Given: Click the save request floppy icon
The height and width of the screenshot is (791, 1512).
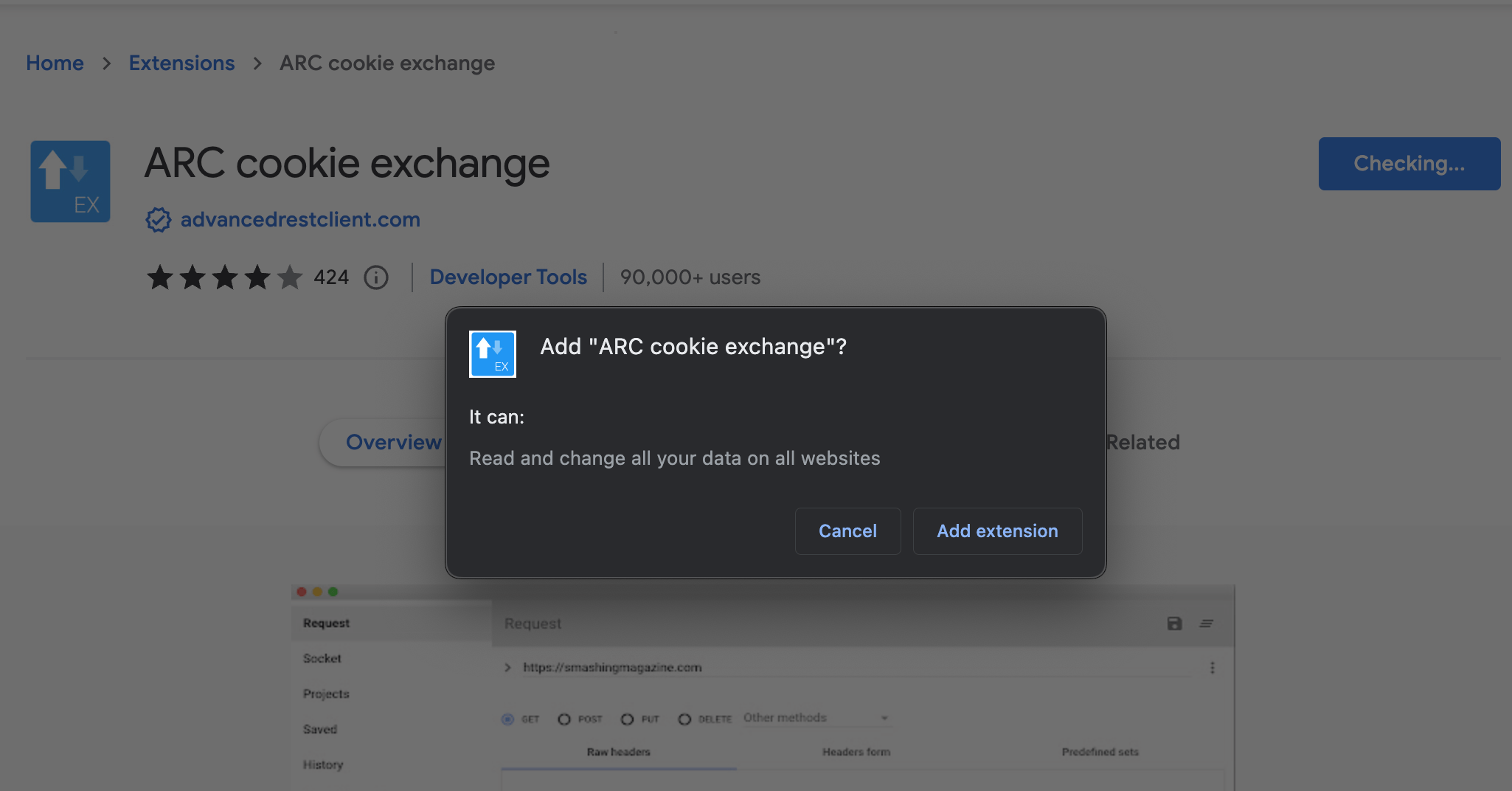Looking at the screenshot, I should pyautogui.click(x=1174, y=624).
